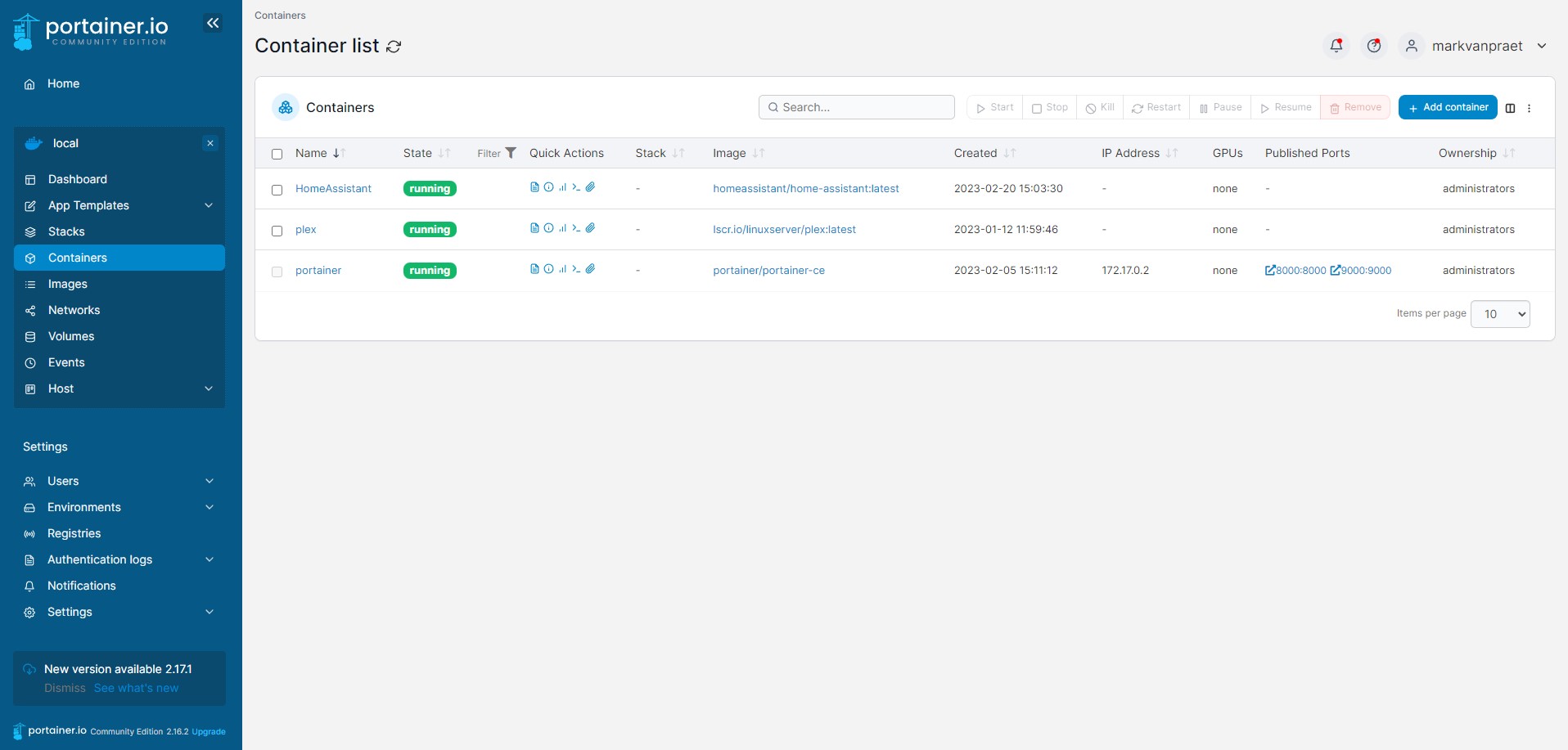Open stats icon for plex container
The width and height of the screenshot is (1568, 750).
pos(562,228)
